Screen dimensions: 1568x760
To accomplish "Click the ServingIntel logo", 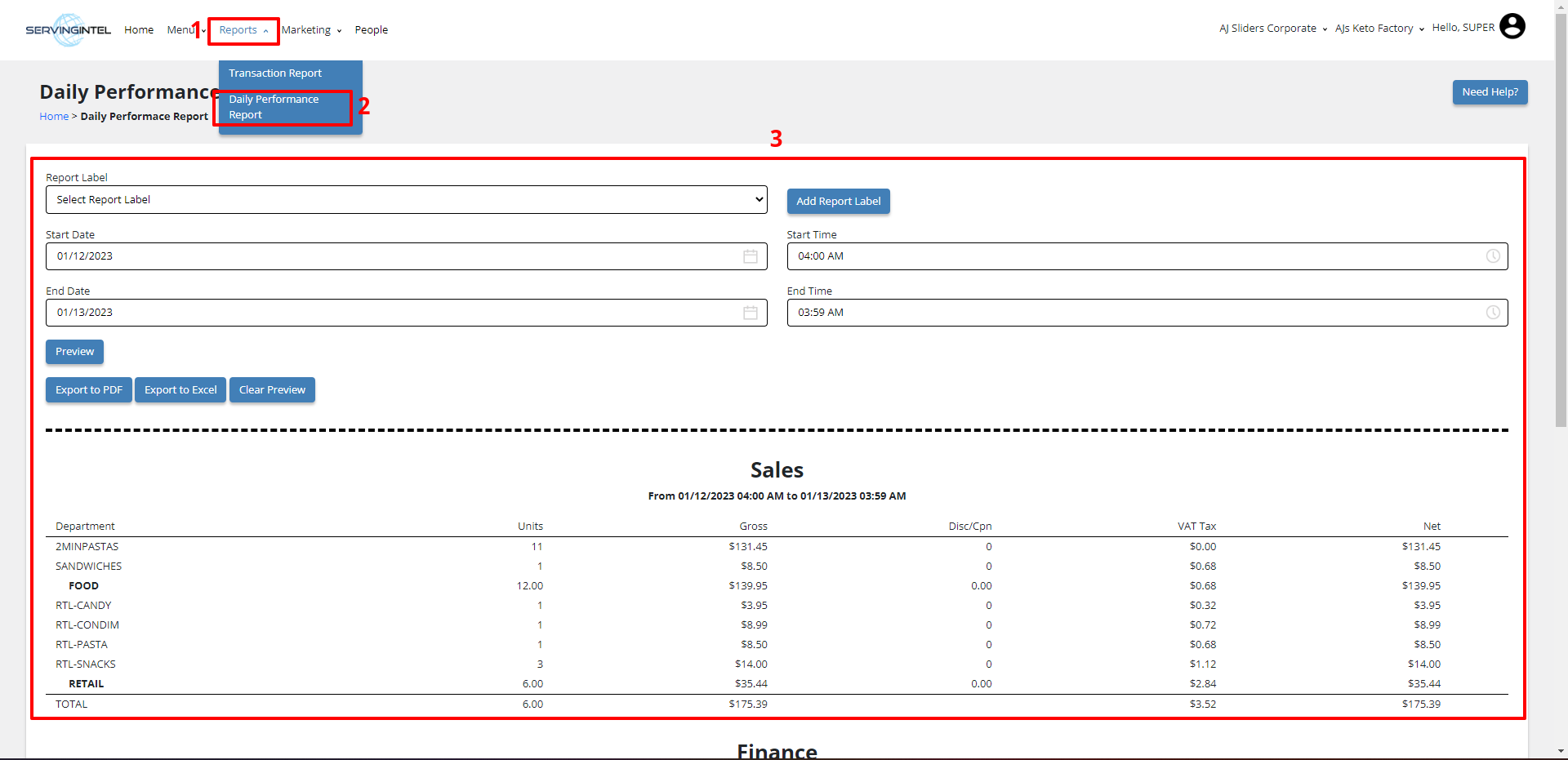I will tap(68, 30).
